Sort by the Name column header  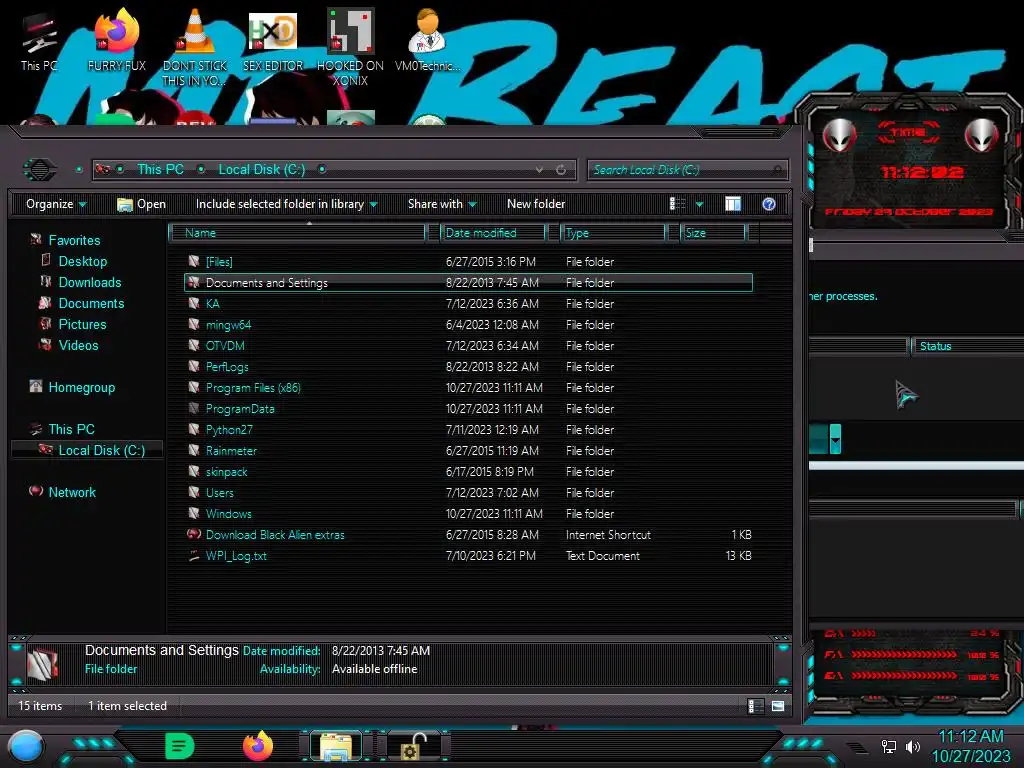tap(297, 232)
